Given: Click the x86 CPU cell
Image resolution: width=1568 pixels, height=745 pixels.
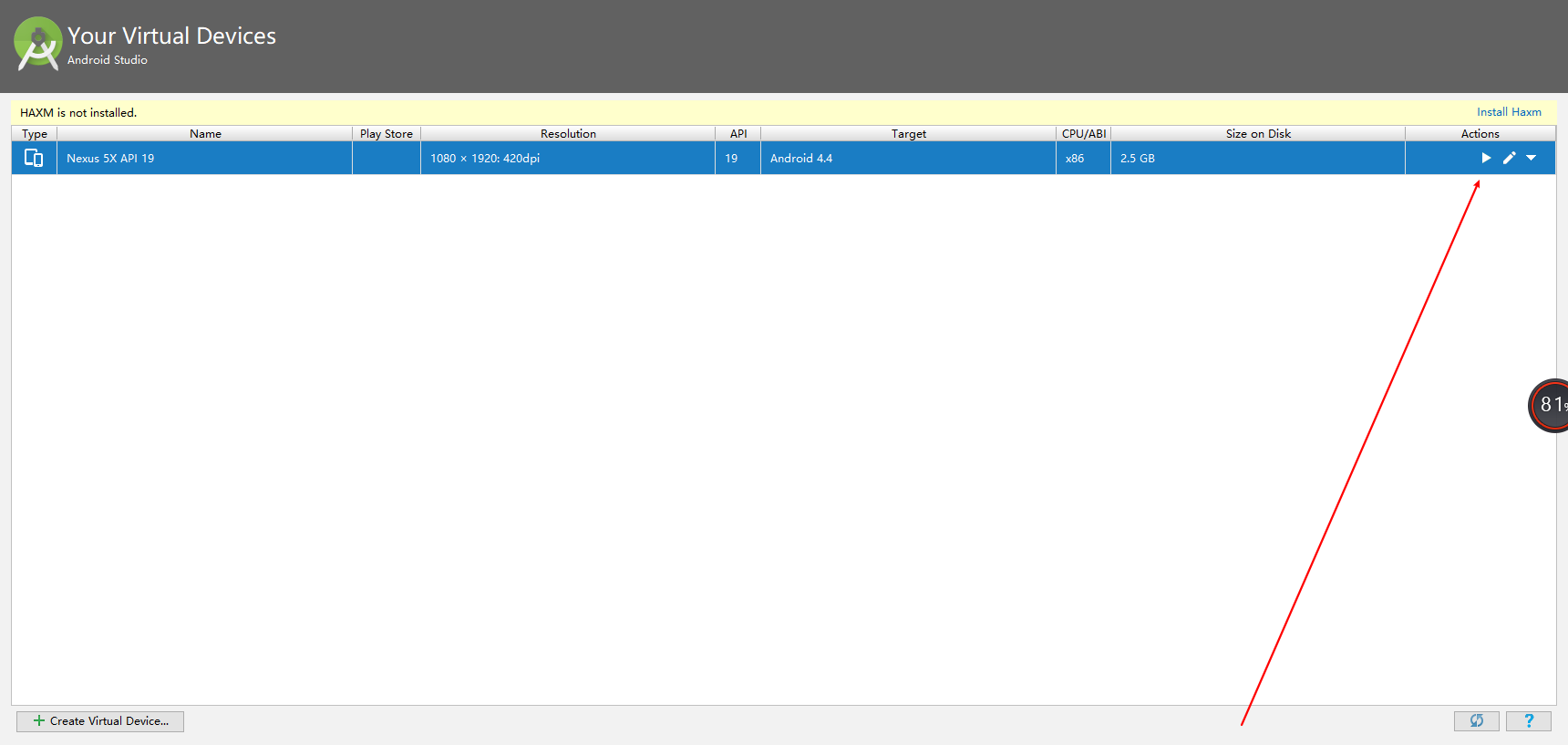Looking at the screenshot, I should click(x=1084, y=158).
